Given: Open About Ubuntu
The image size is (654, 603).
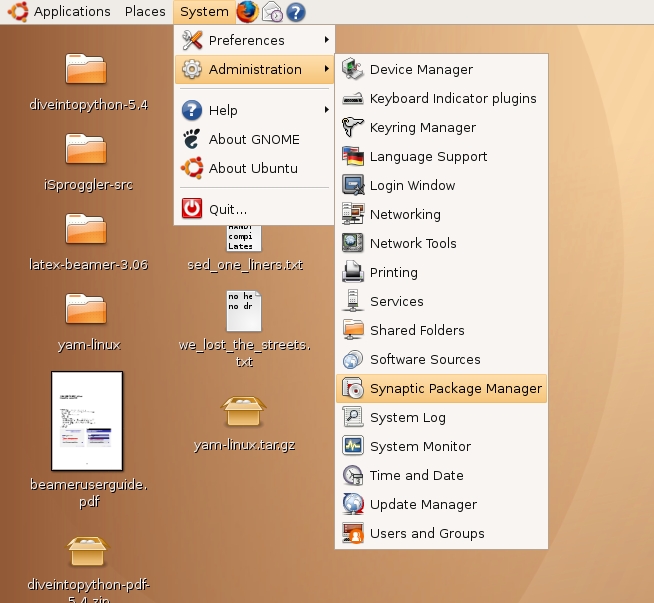Looking at the screenshot, I should pos(254,168).
